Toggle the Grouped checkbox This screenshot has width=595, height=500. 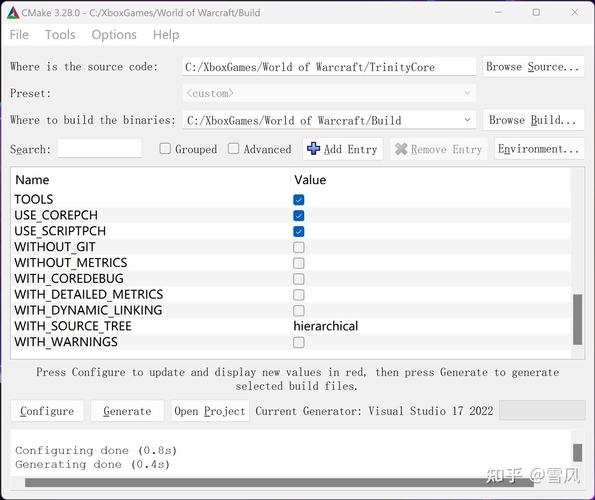tap(165, 148)
